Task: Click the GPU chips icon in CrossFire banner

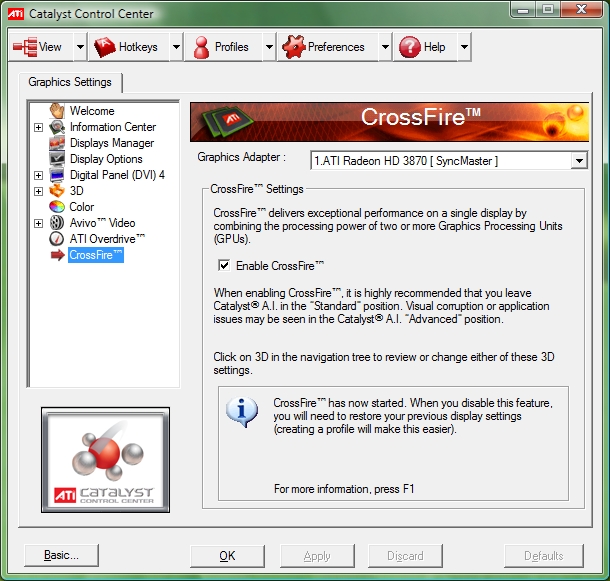Action: point(228,121)
